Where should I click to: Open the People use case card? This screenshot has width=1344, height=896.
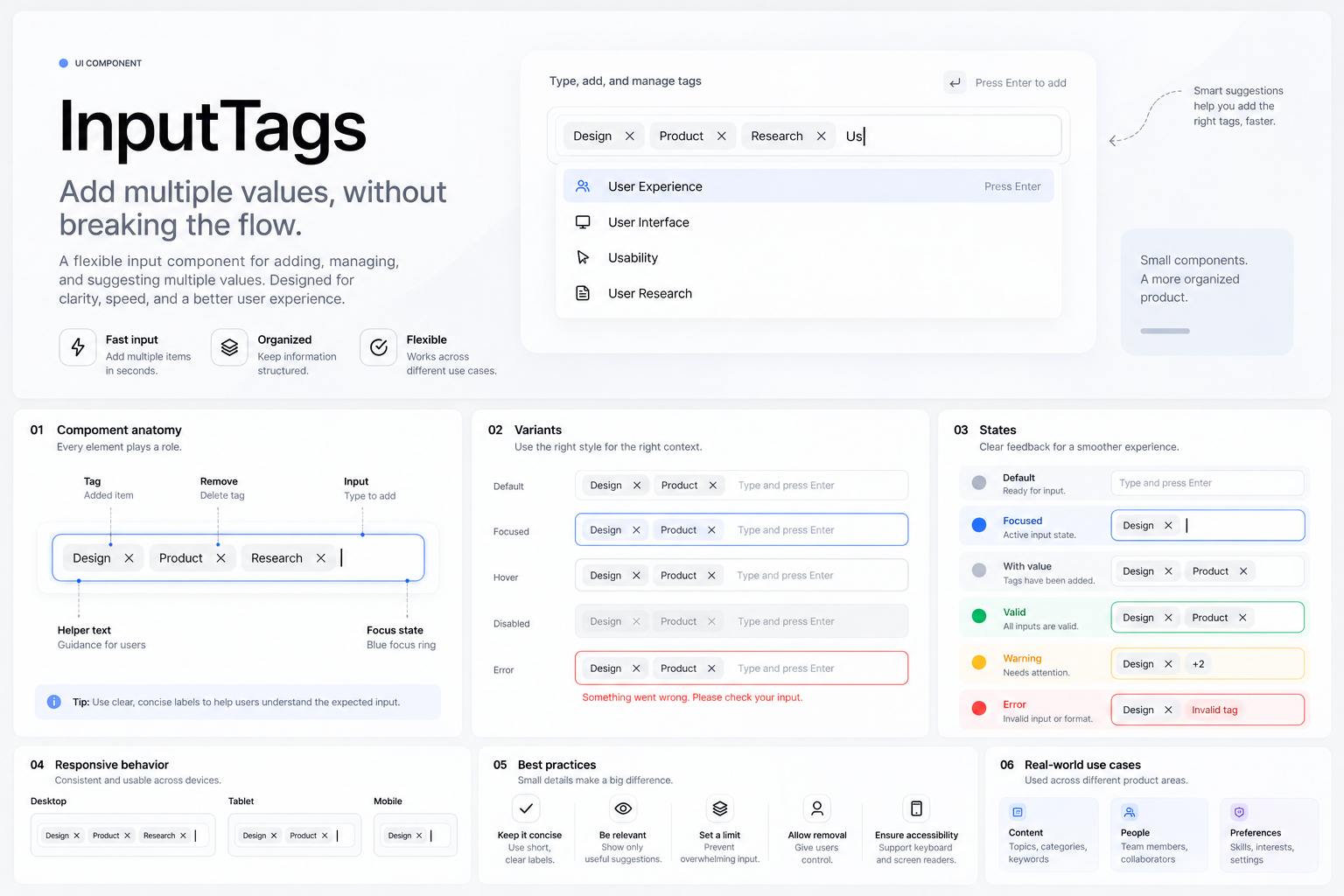point(1158,835)
